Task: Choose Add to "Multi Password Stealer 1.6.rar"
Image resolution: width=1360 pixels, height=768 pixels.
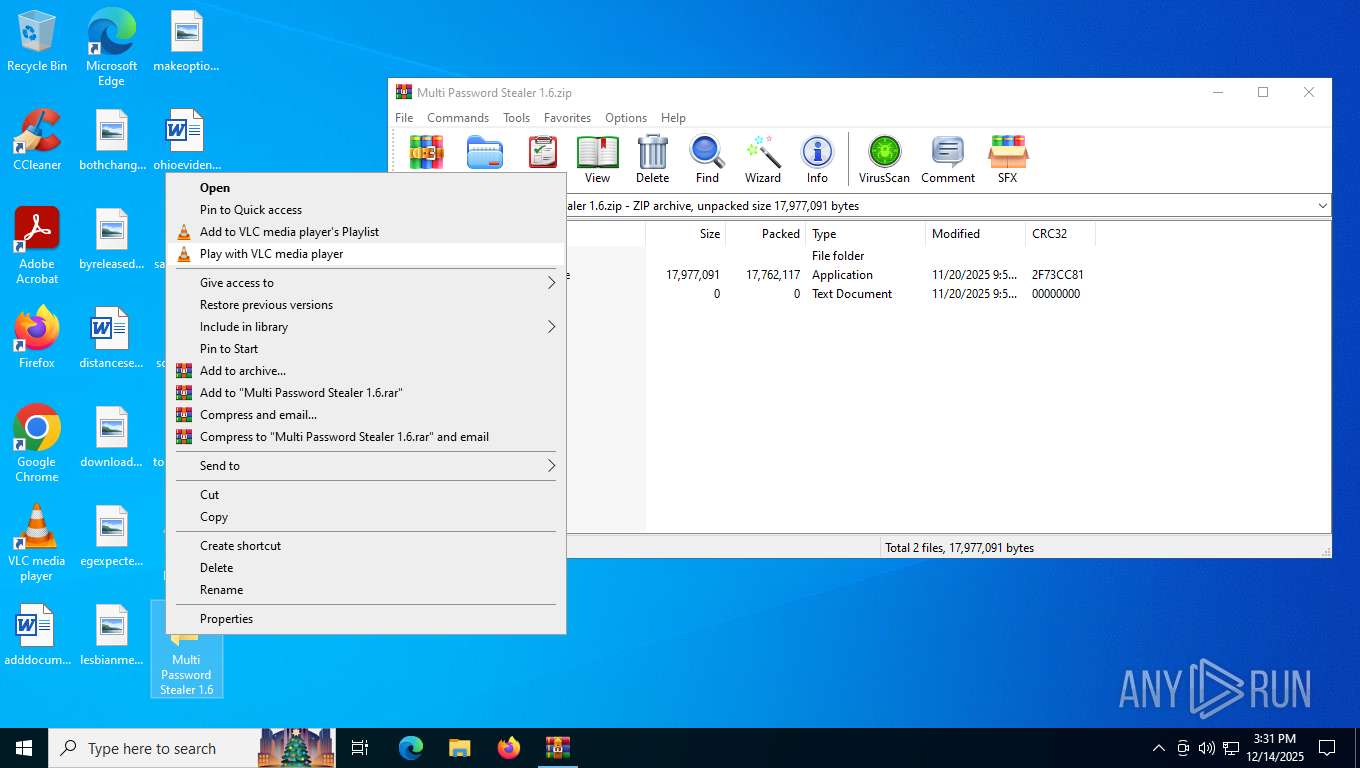Action: click(366, 393)
